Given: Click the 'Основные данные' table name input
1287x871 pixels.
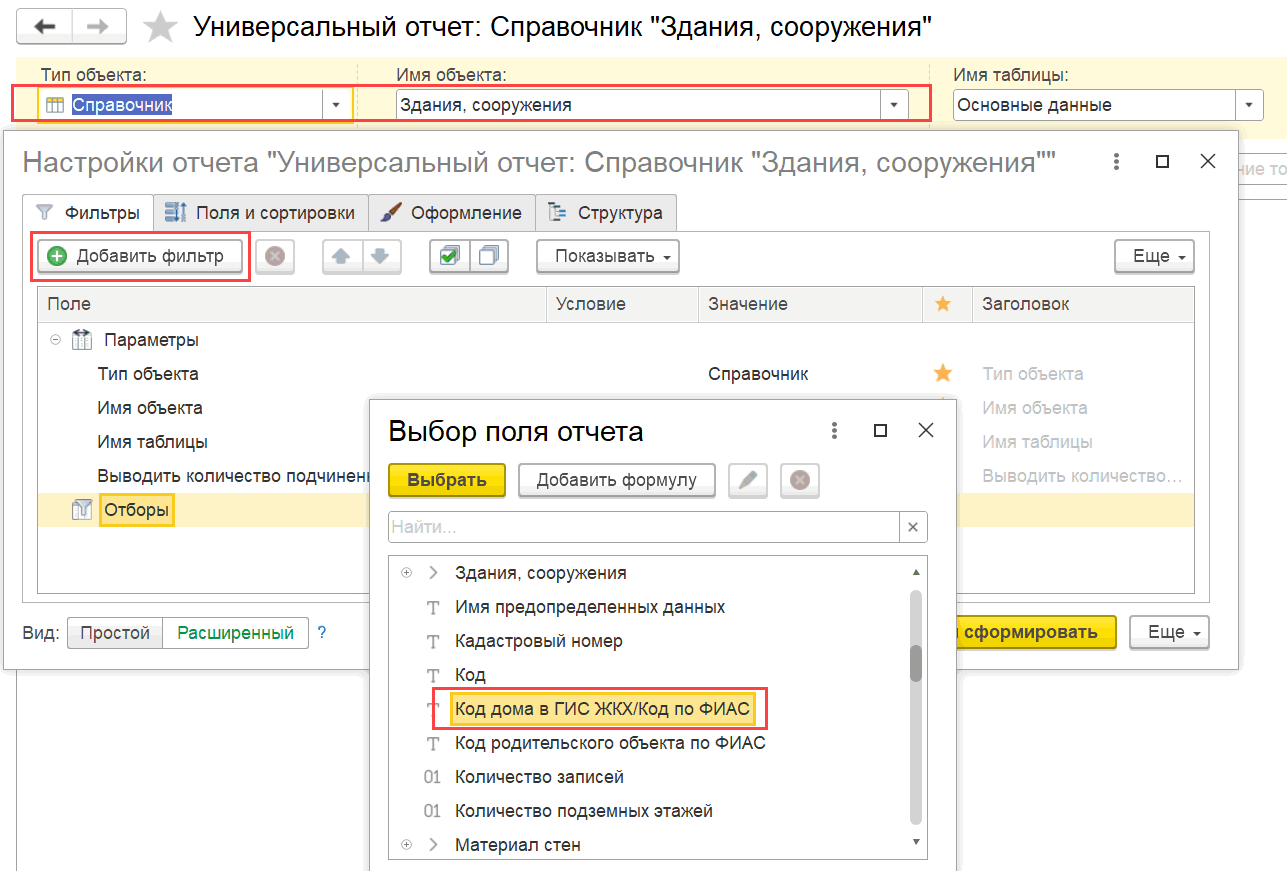Looking at the screenshot, I should (x=1095, y=105).
